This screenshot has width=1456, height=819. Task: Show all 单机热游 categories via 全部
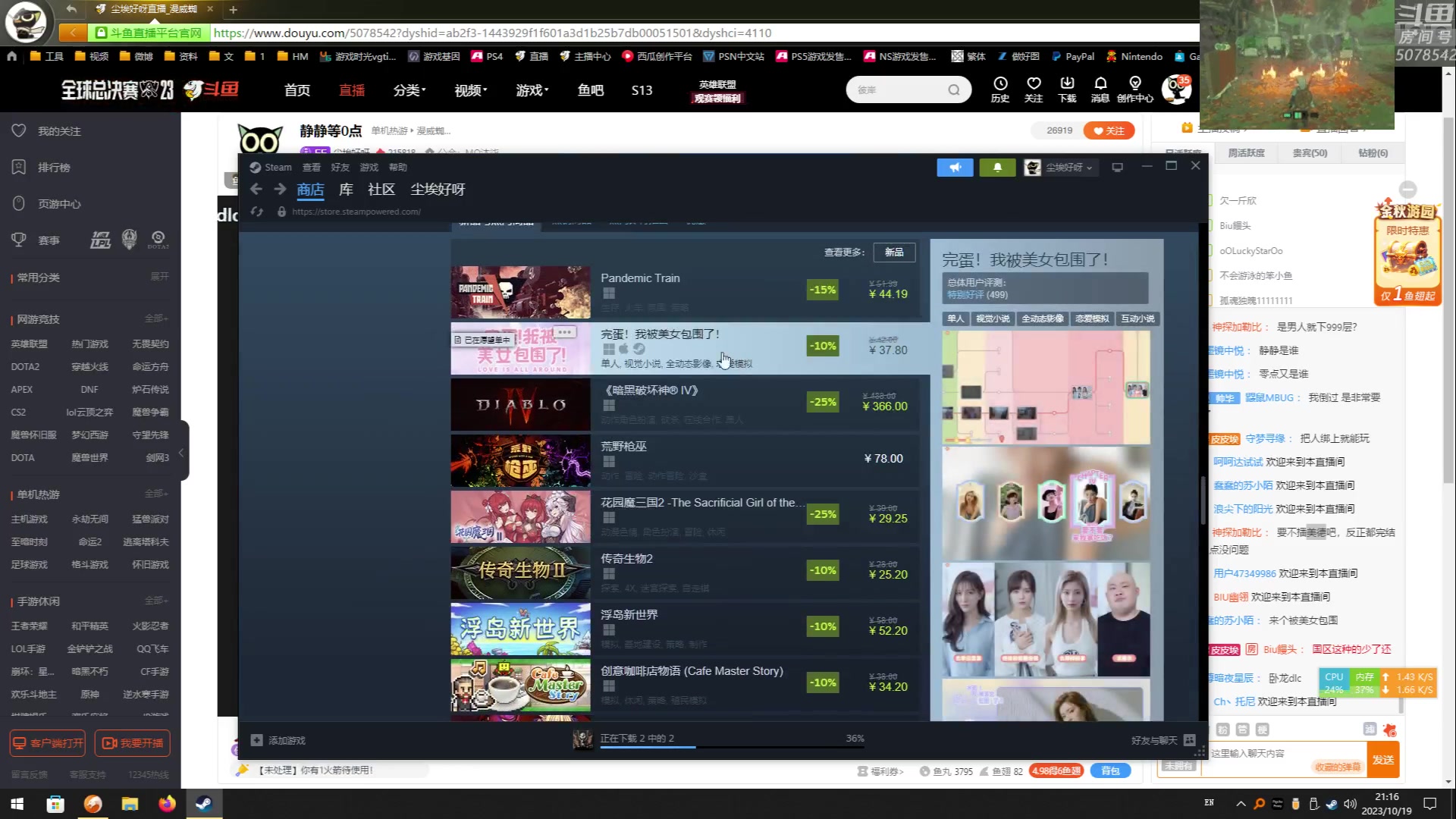[156, 494]
